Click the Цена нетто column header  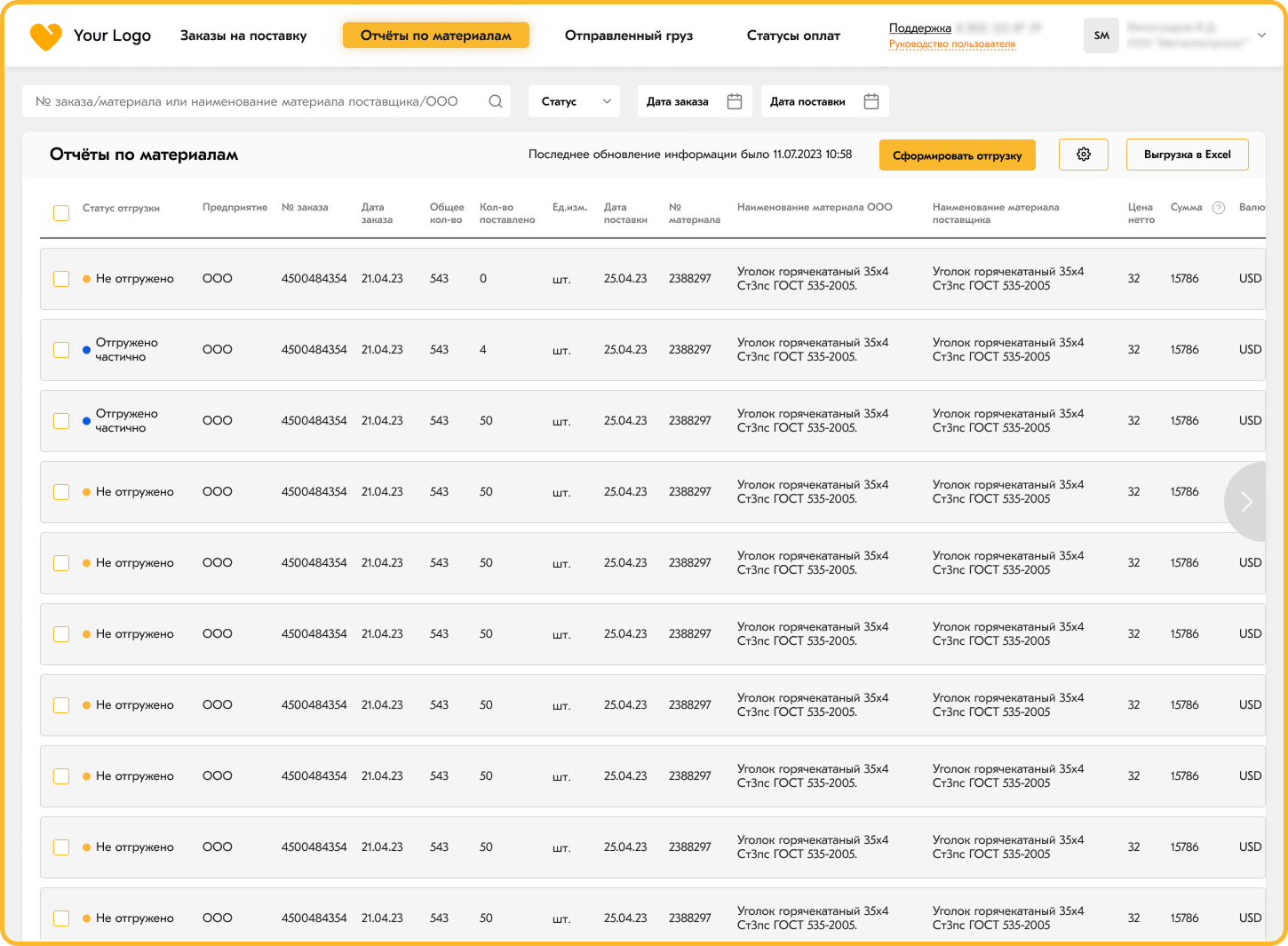tap(1141, 213)
